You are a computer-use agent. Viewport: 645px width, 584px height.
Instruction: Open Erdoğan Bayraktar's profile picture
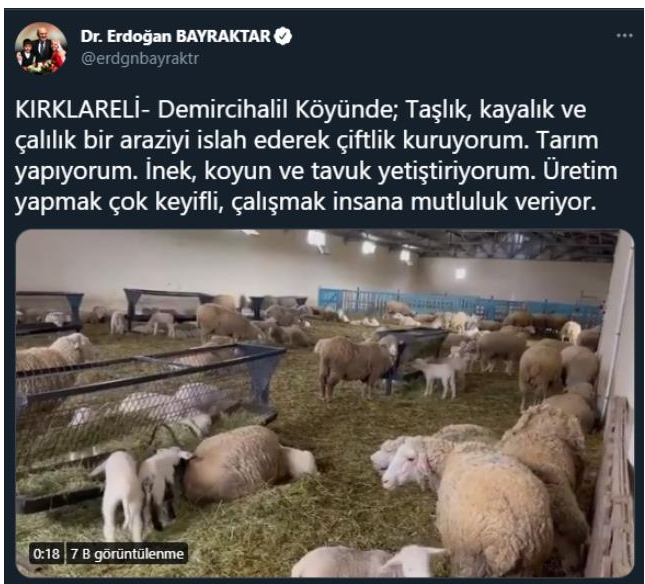coord(41,48)
